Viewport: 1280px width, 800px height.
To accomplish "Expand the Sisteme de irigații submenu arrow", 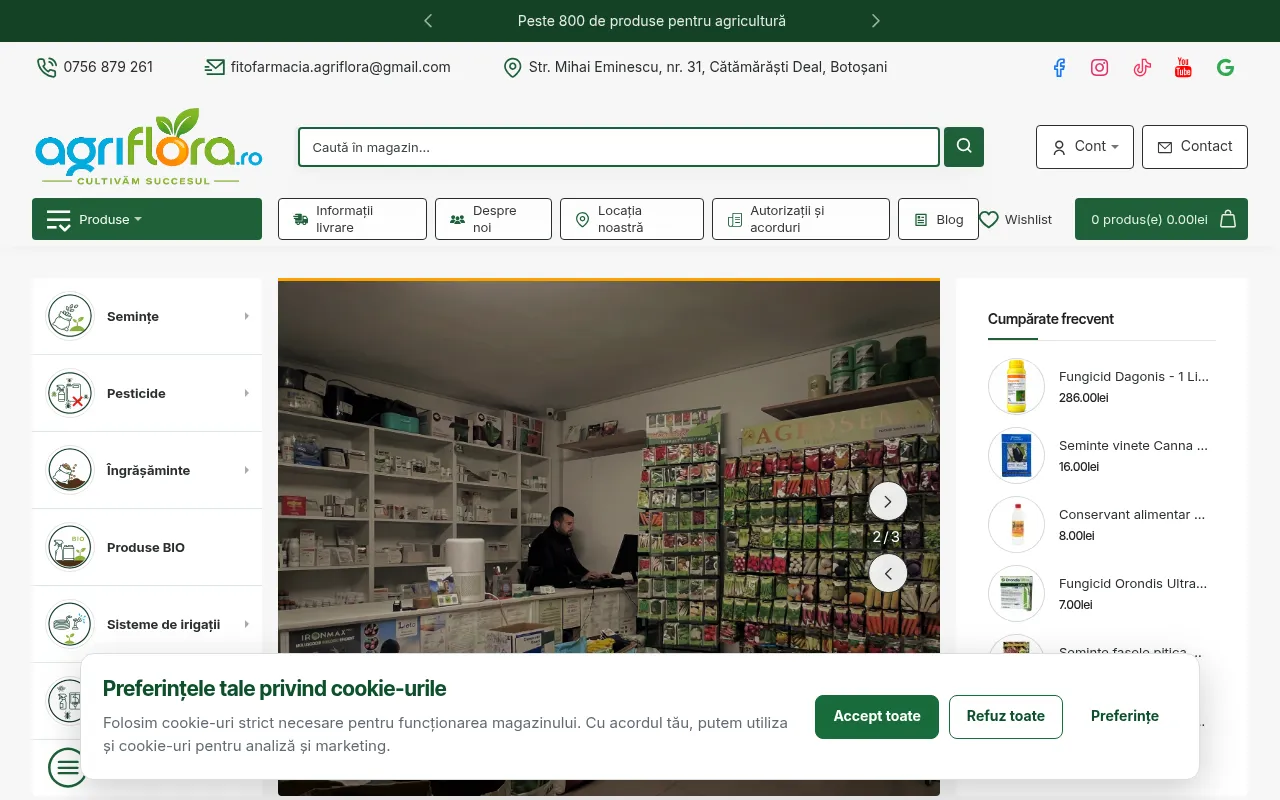I will (247, 624).
